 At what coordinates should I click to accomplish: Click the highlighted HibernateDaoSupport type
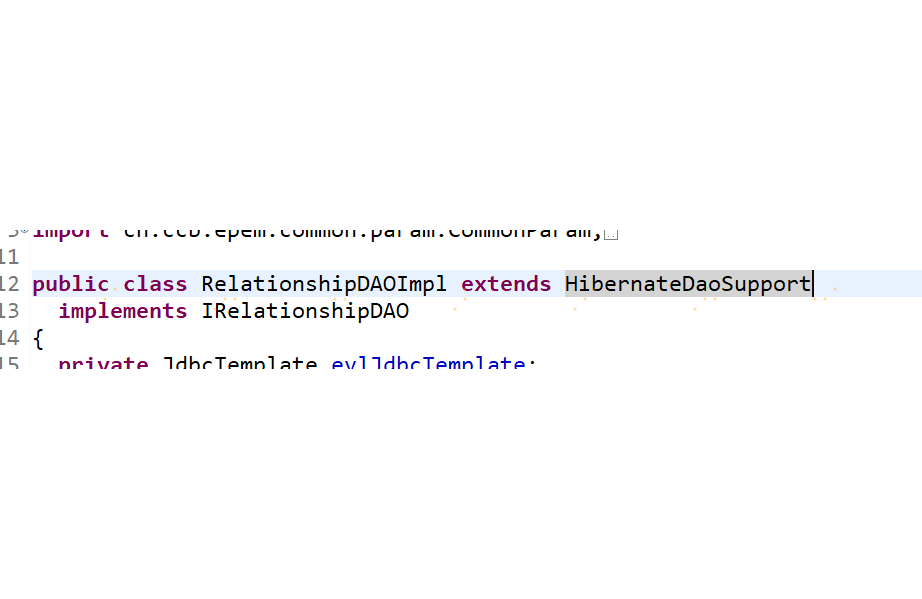(688, 285)
